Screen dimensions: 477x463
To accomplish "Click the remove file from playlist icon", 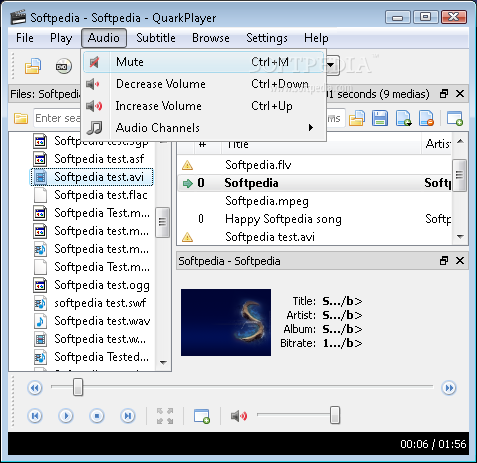I will point(427,118).
